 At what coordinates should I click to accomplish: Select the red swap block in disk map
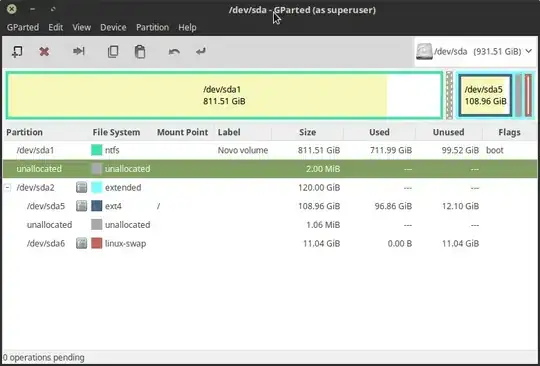click(528, 95)
